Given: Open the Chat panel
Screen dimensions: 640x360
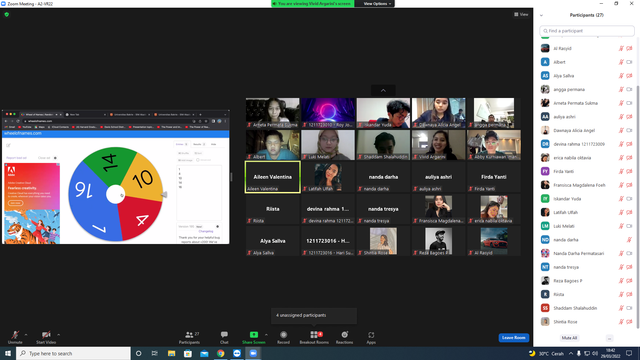Looking at the screenshot, I should point(224,337).
